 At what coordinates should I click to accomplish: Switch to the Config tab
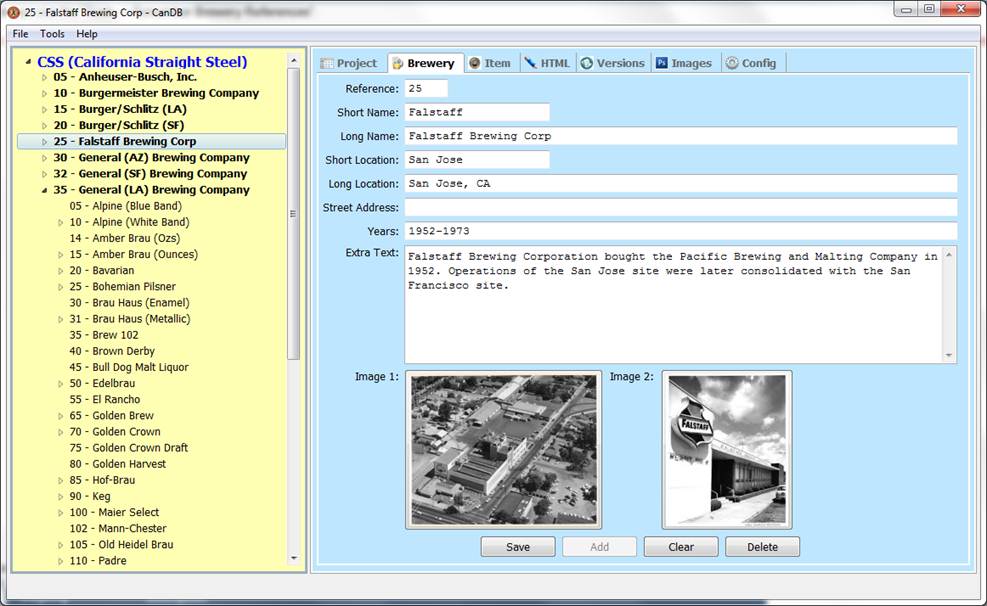(x=751, y=63)
